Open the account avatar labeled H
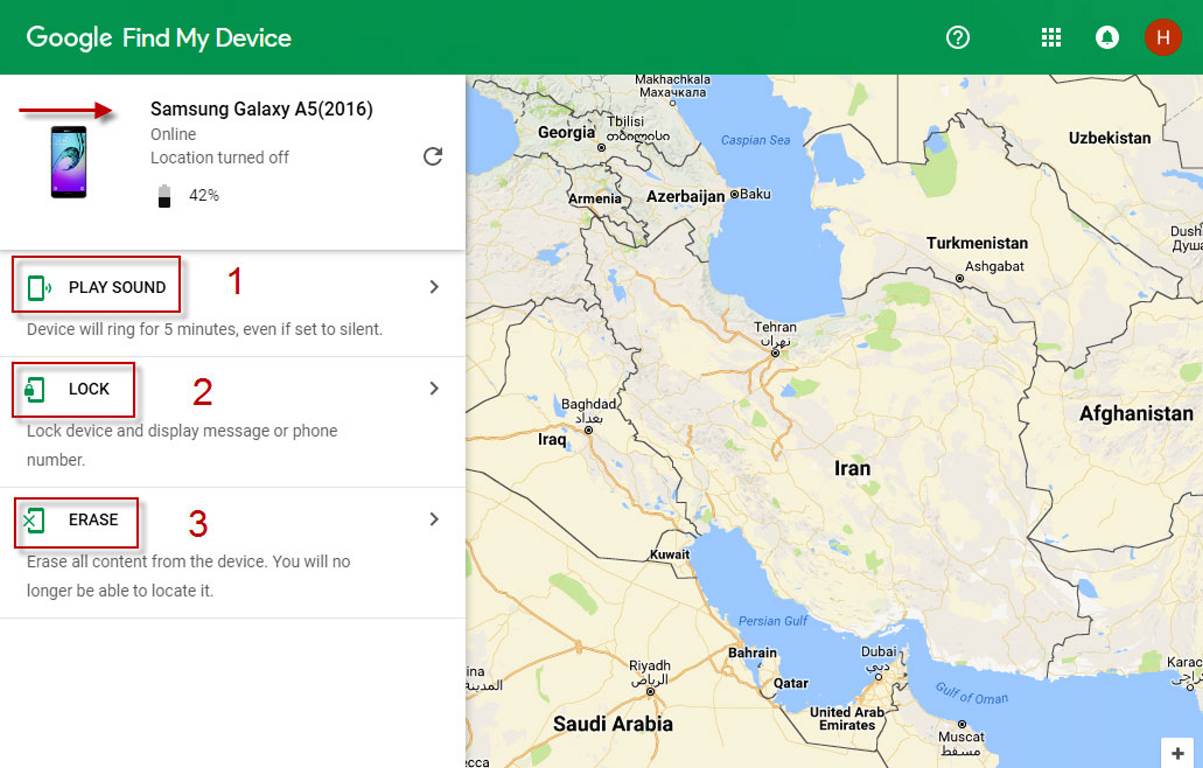The image size is (1203, 768). pos(1162,38)
